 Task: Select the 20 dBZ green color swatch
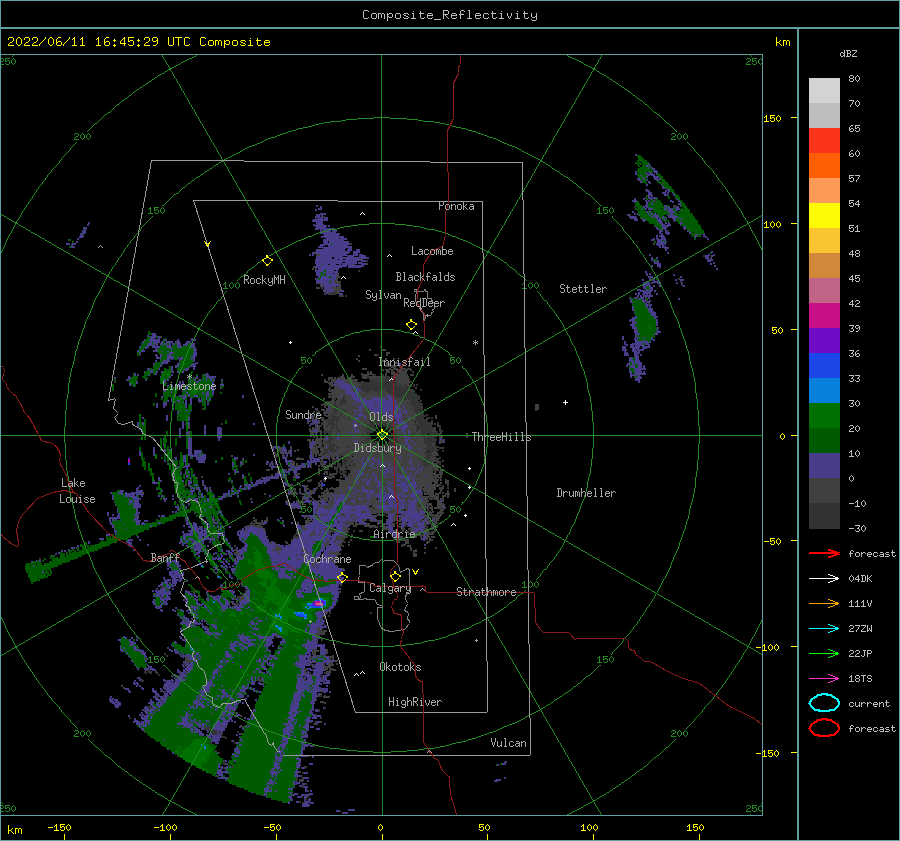(824, 416)
